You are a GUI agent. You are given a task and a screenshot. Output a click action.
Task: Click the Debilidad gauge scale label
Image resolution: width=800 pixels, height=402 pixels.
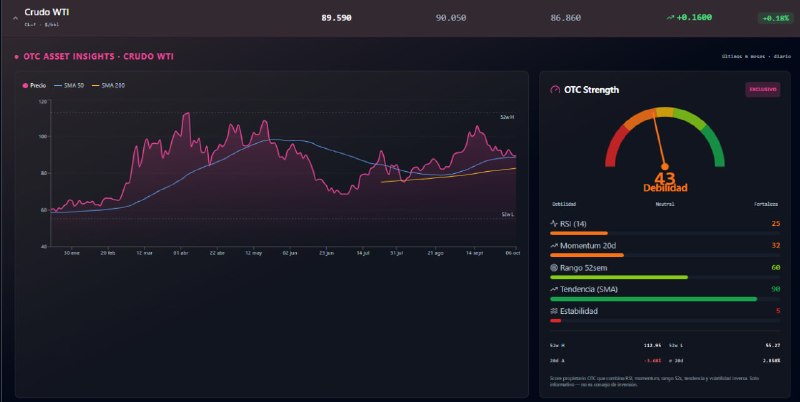pyautogui.click(x=564, y=204)
